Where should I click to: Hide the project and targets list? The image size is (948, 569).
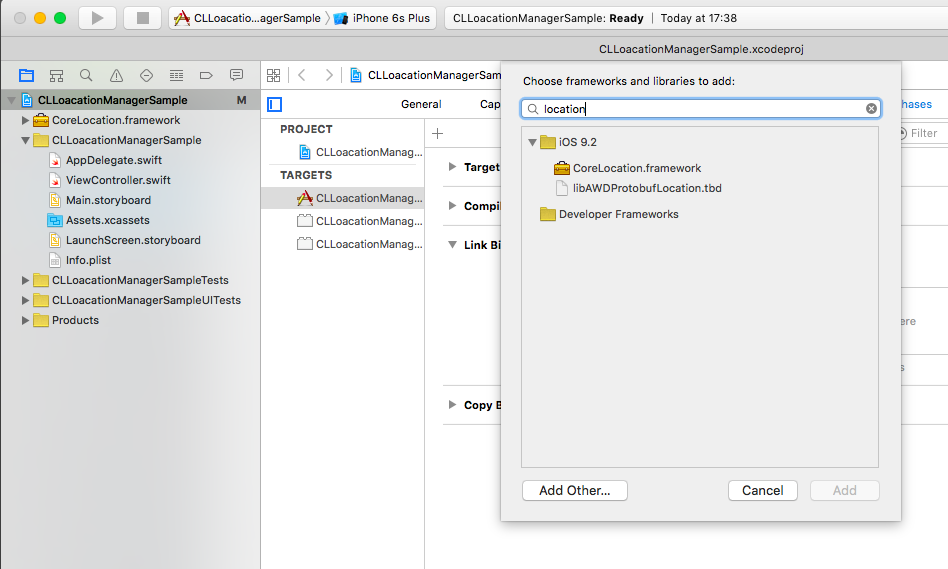tap(275, 104)
